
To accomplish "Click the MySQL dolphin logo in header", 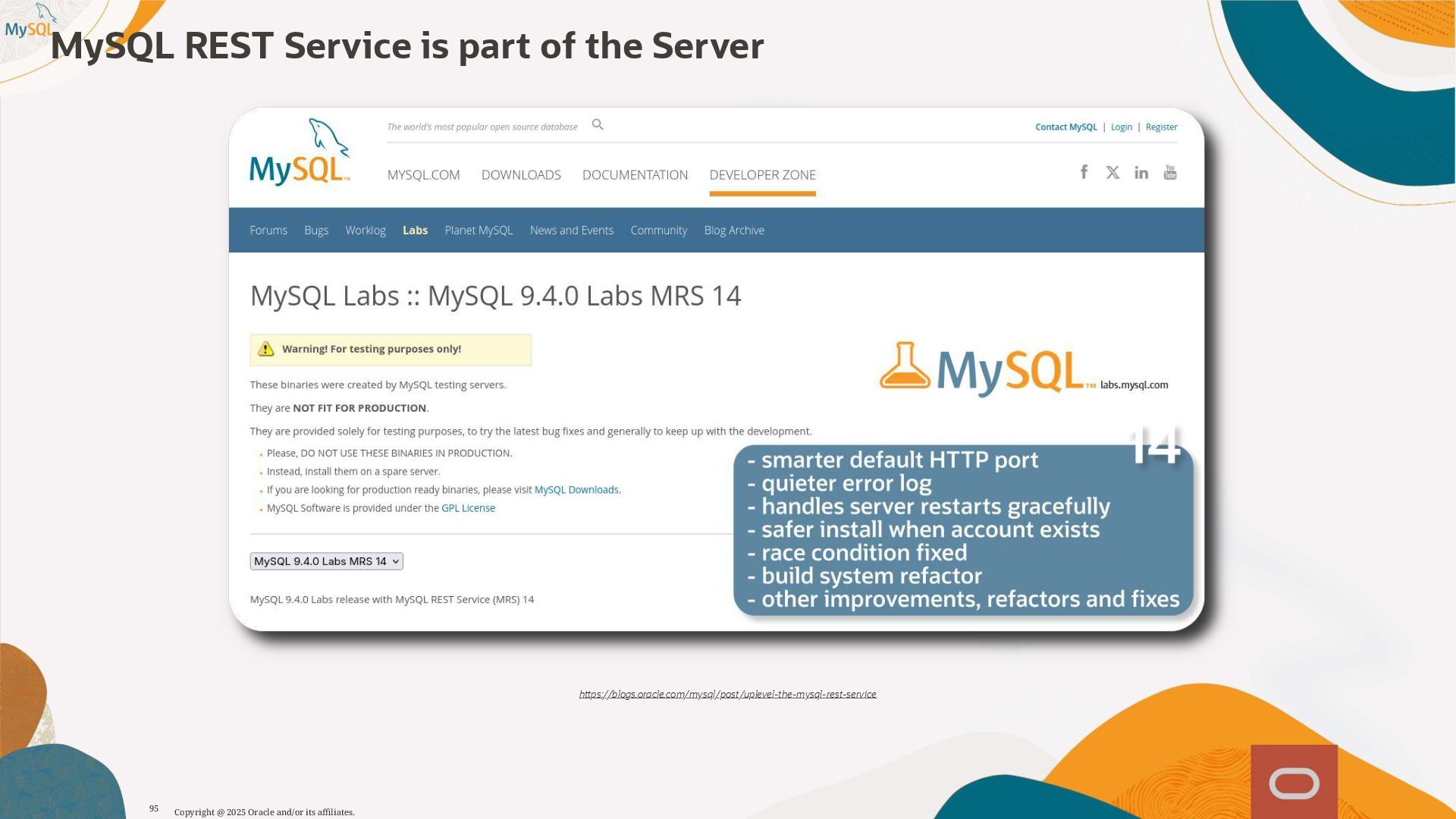I will click(x=300, y=154).
